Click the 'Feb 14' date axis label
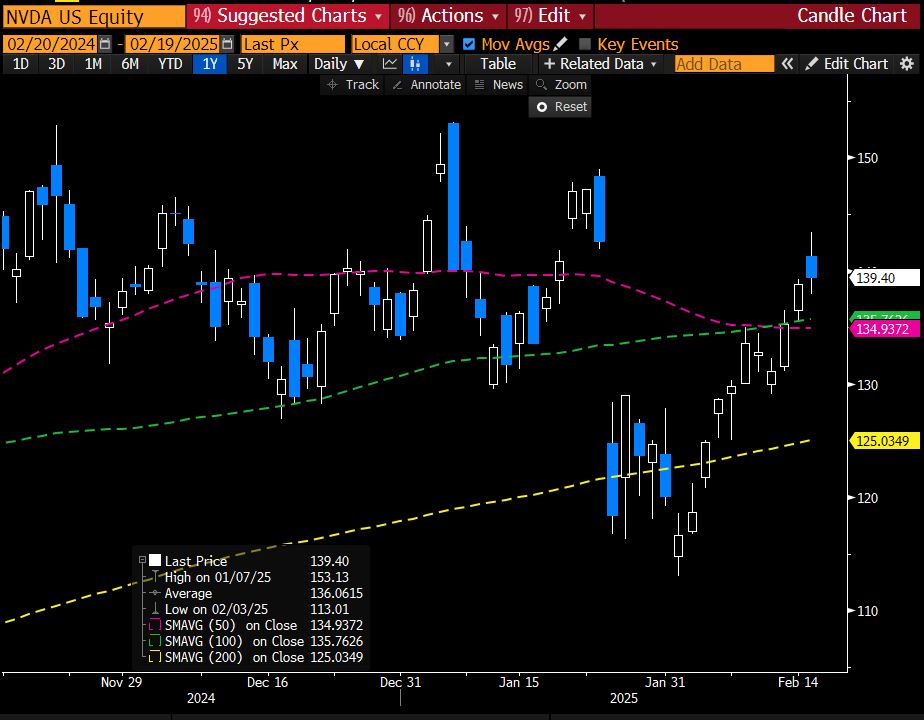Viewport: 924px width, 720px height. click(798, 682)
